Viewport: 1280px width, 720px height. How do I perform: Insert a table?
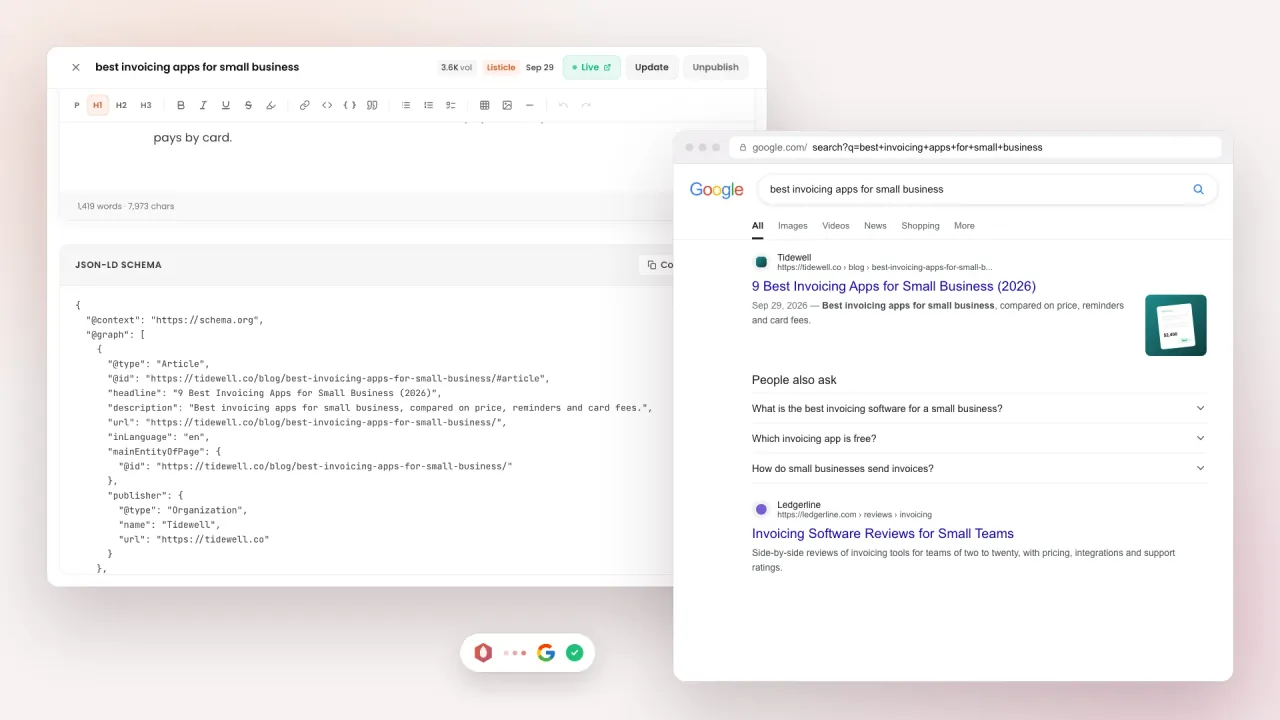point(485,105)
